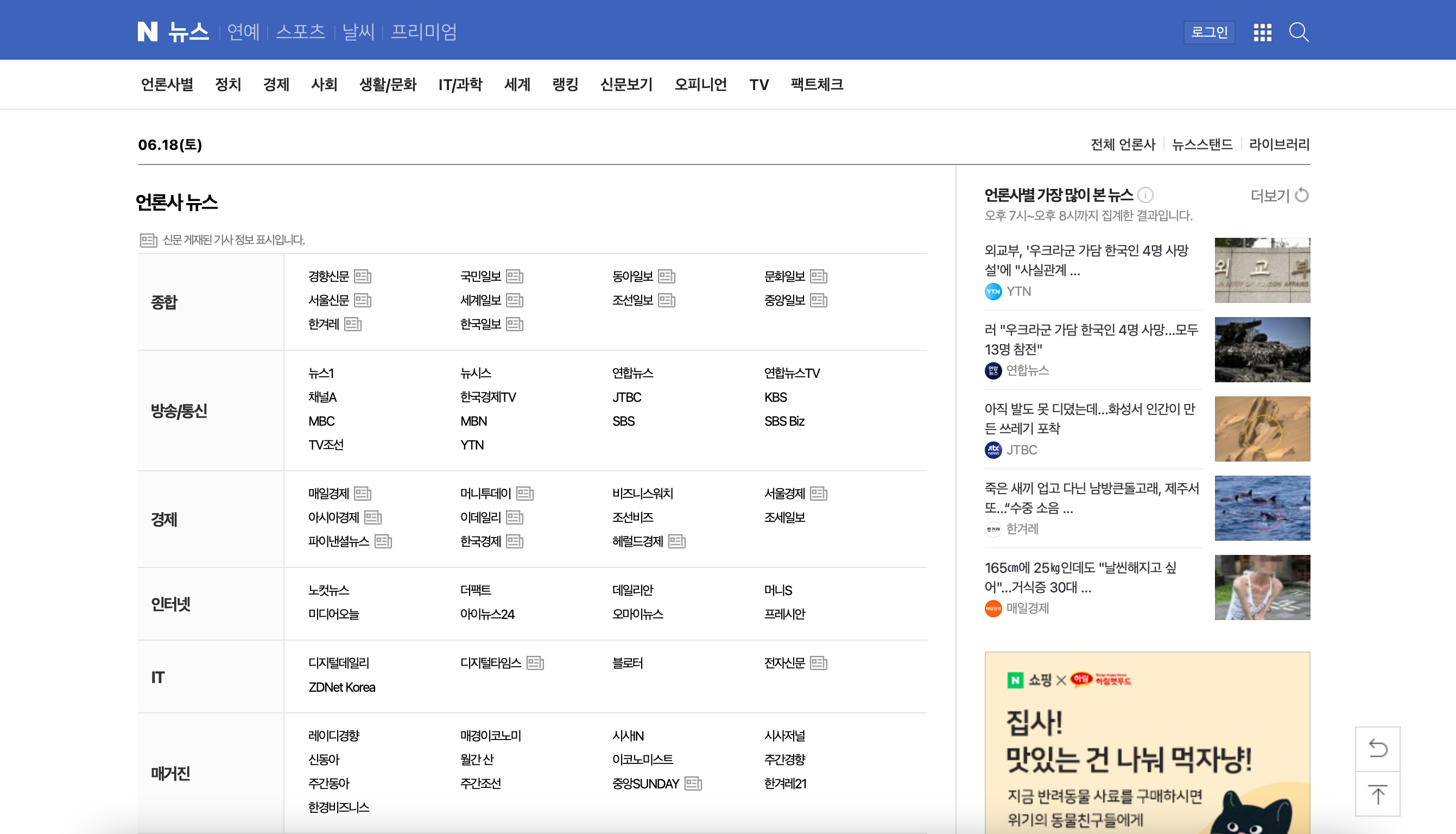Viewport: 1456px width, 834px height.
Task: Open headline about 남방큰돌고래 제주서
Action: pyautogui.click(x=1092, y=498)
